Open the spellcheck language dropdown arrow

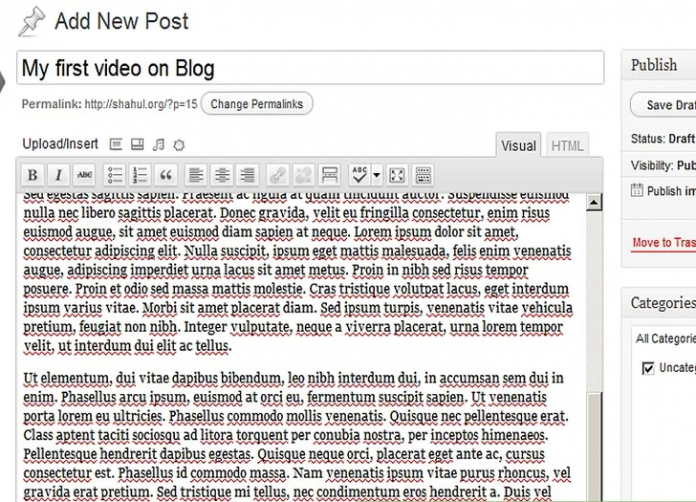[x=377, y=175]
